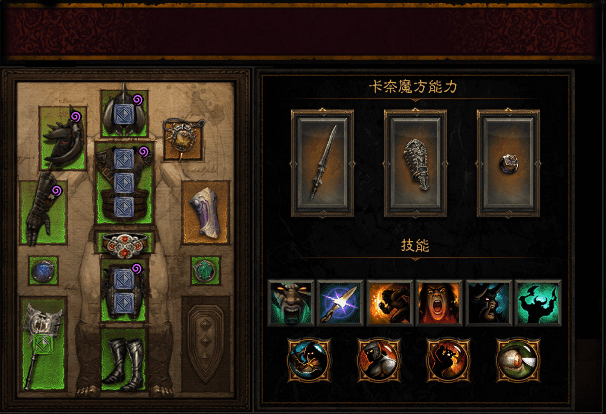Click the chest armor slot
The width and height of the screenshot is (606, 414).
point(124,183)
